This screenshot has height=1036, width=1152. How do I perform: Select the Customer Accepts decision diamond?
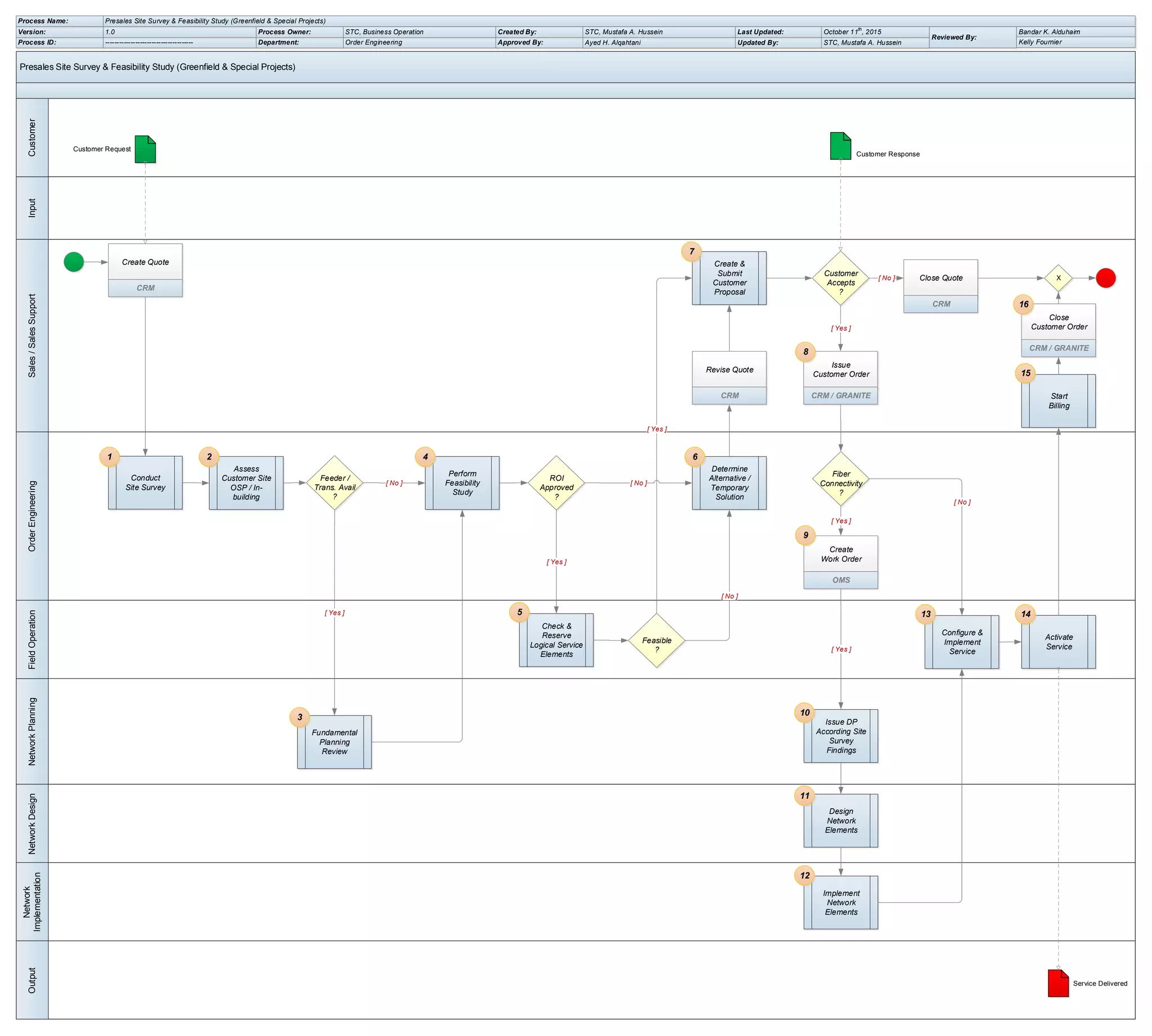pos(841,278)
